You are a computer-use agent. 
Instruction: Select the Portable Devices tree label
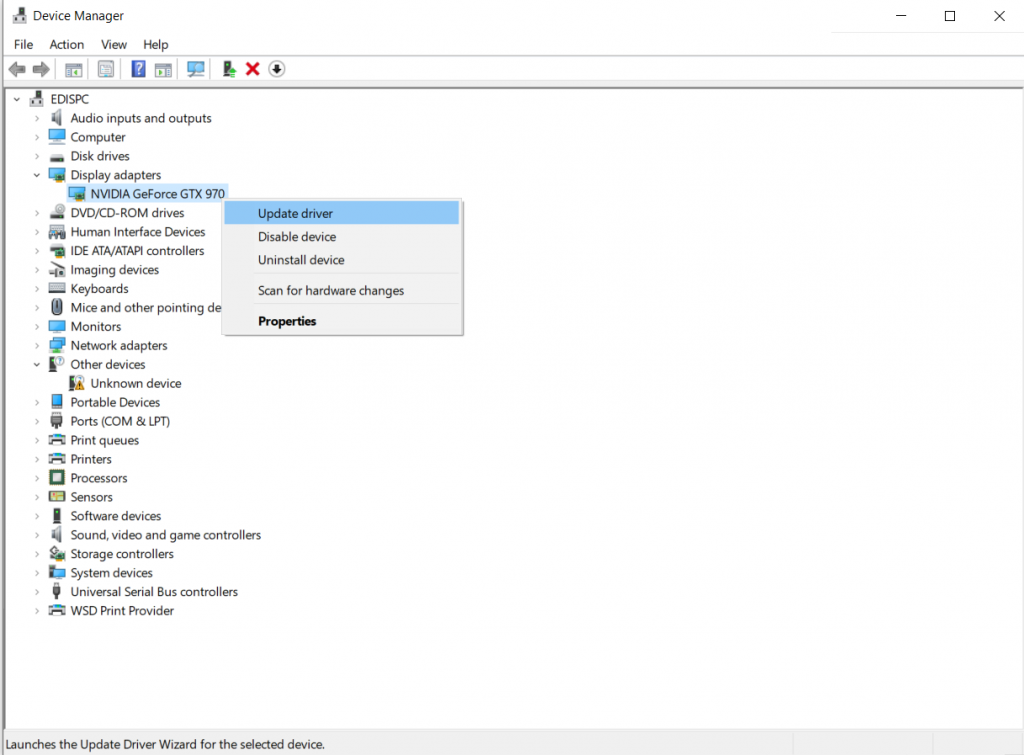click(x=115, y=402)
